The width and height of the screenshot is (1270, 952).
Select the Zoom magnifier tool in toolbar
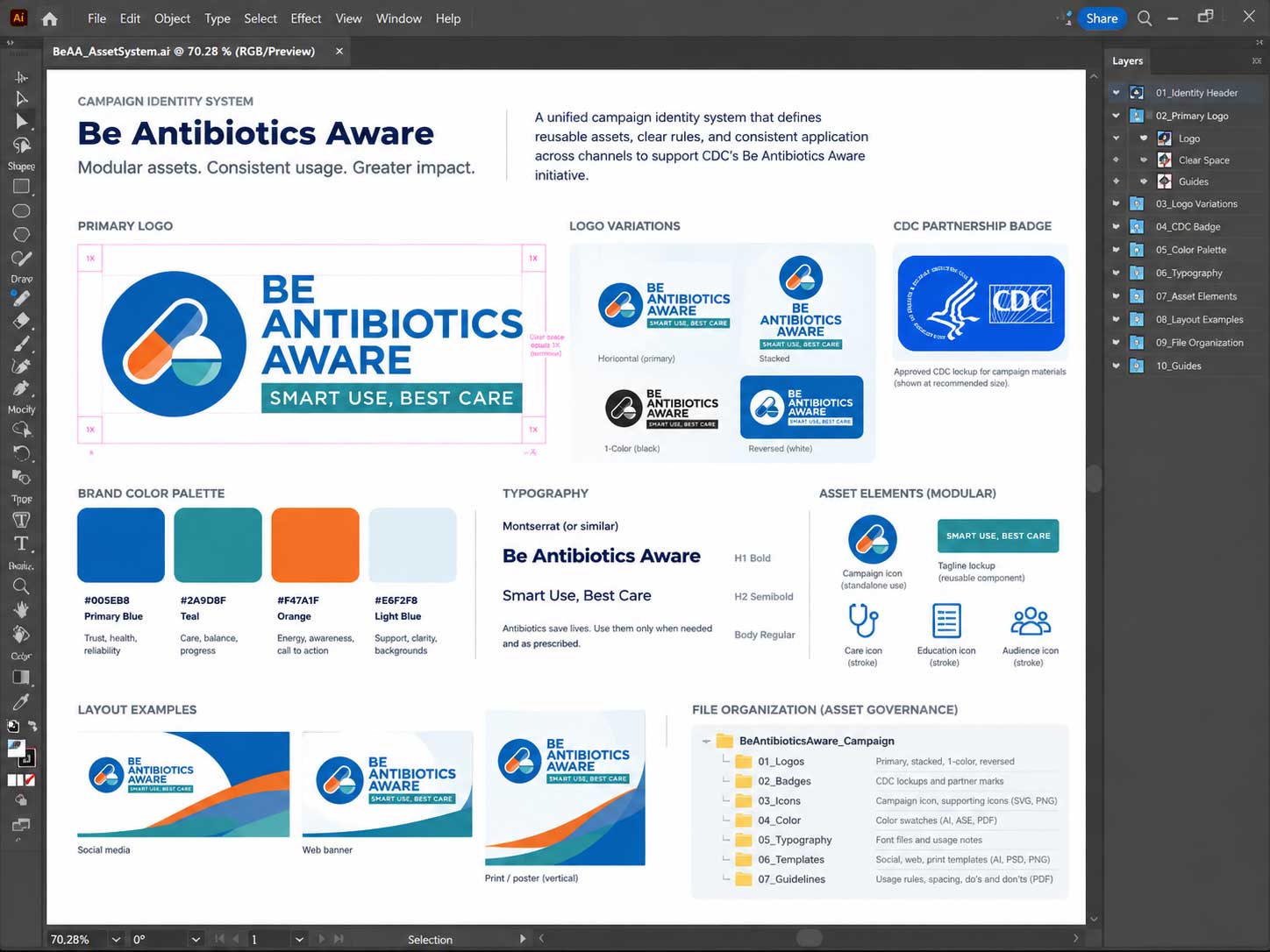tap(22, 586)
